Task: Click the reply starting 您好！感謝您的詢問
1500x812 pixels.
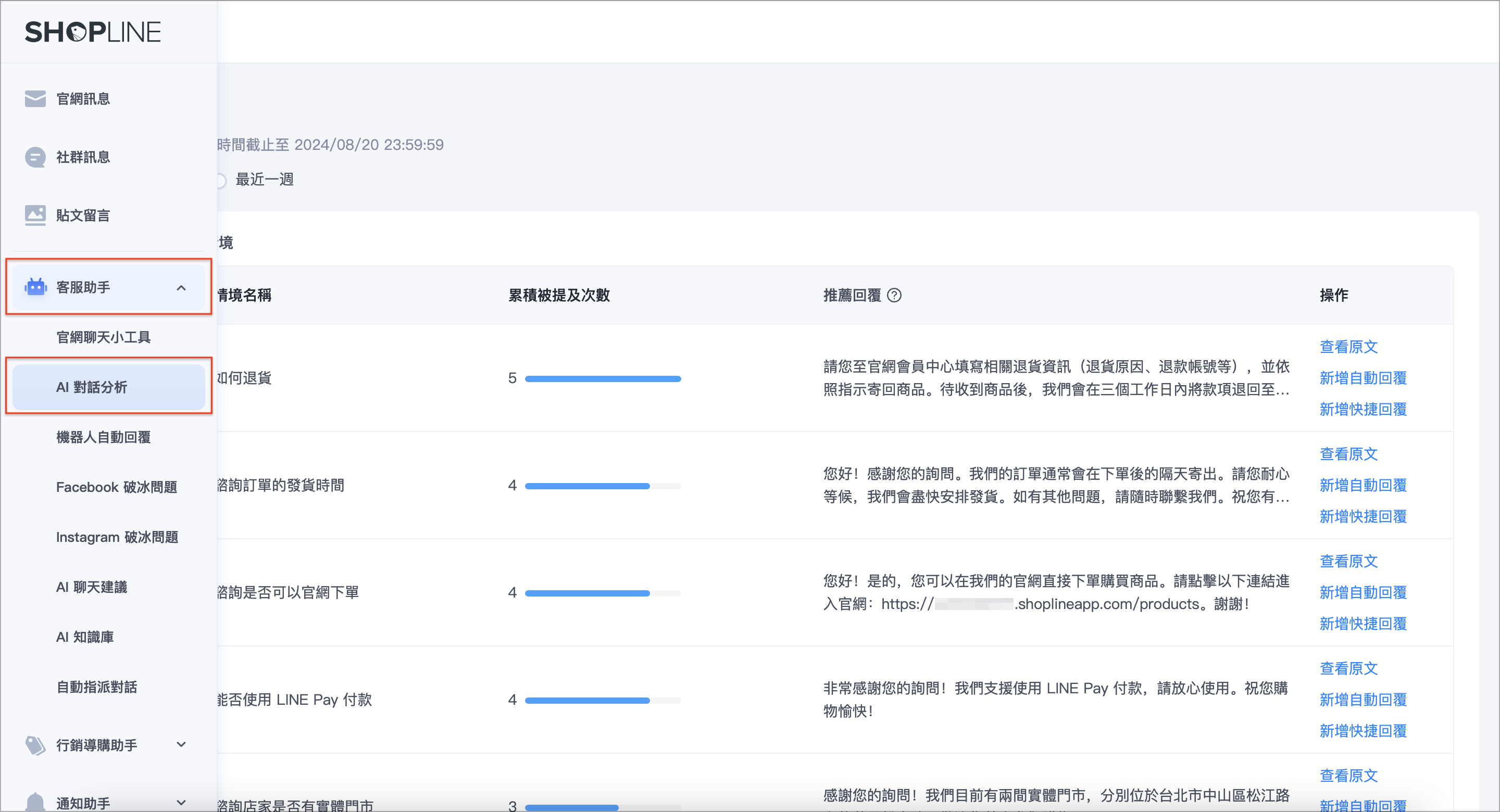Action: 1056,486
